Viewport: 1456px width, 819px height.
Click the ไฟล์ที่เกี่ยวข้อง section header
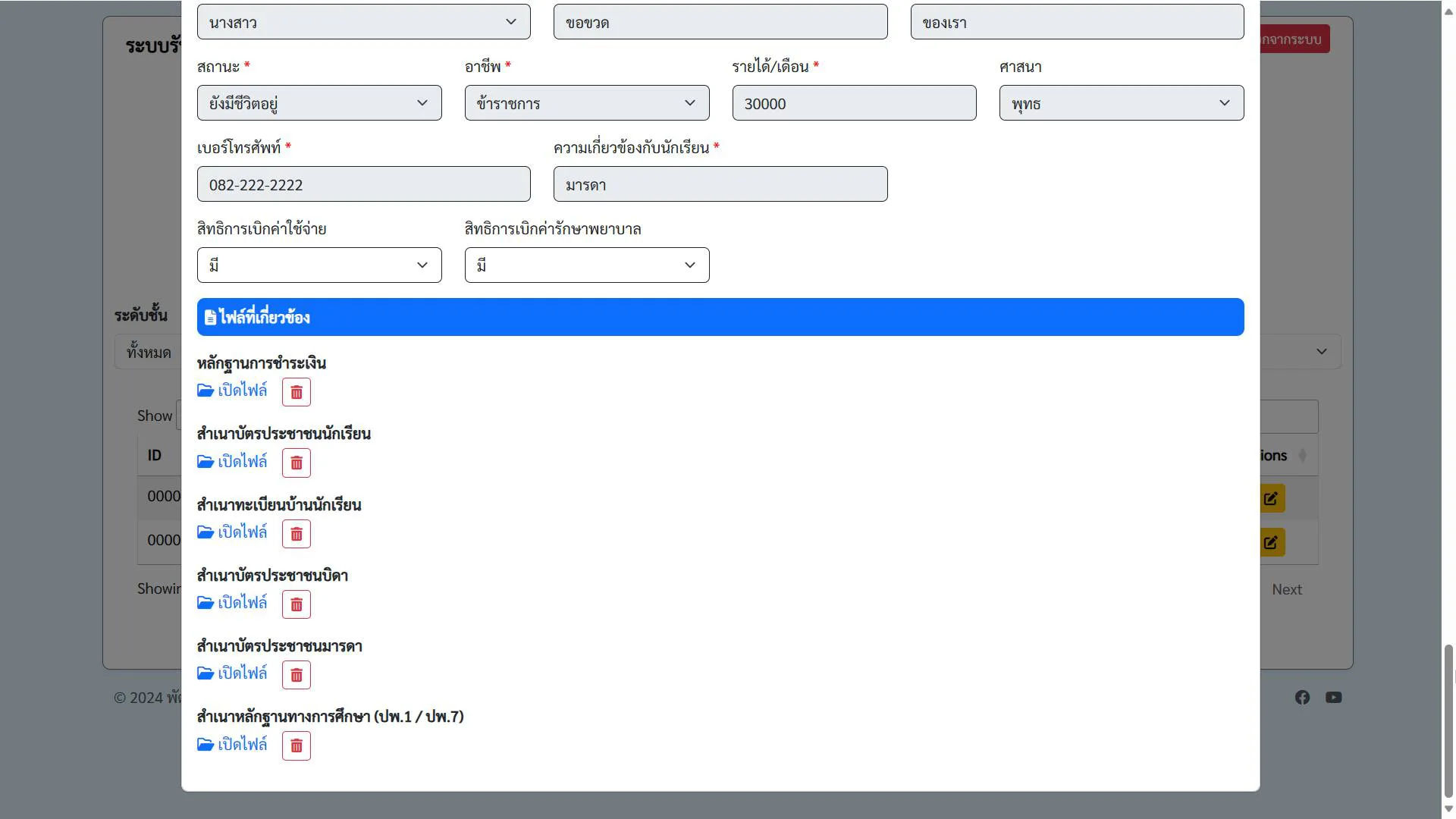tap(720, 317)
